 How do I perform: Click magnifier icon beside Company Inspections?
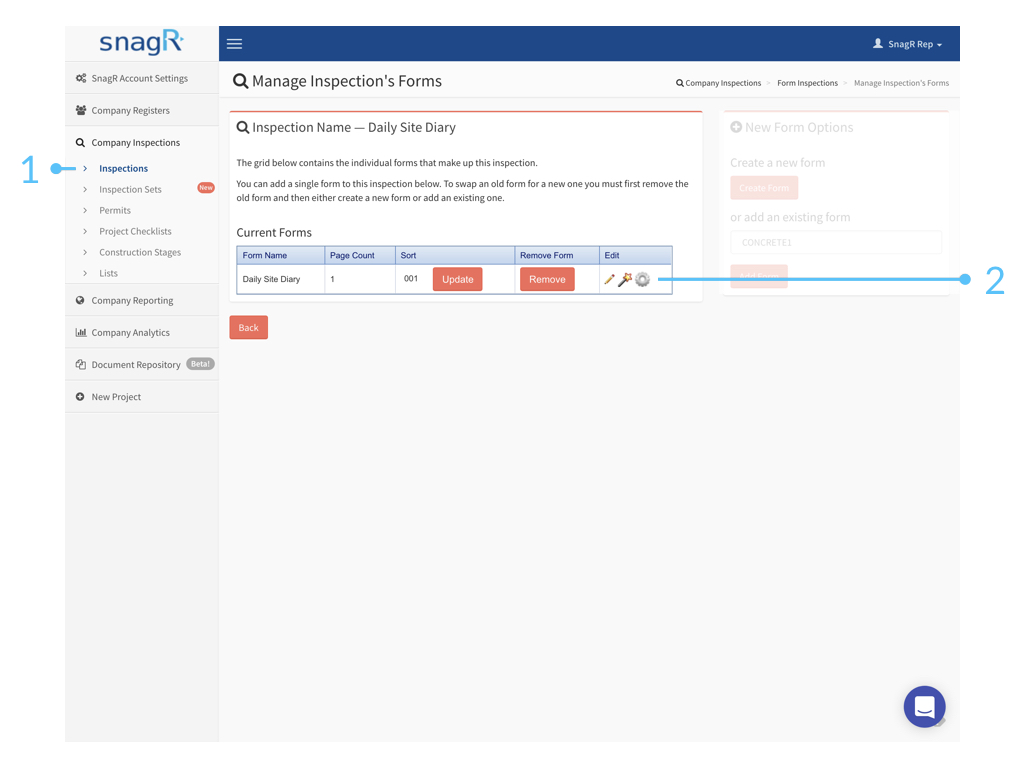coord(80,142)
